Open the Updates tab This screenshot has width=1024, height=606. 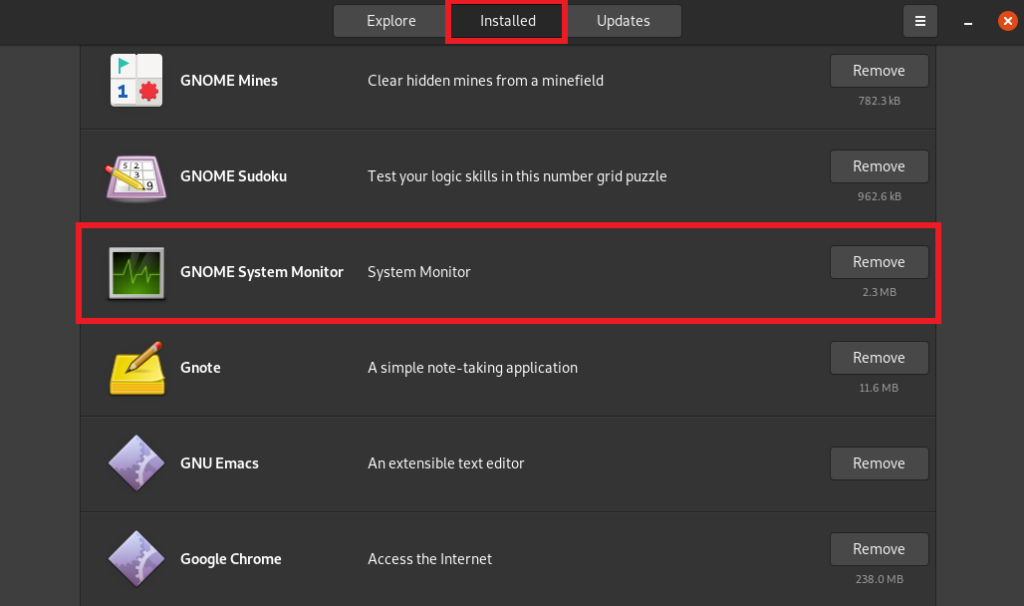[623, 21]
